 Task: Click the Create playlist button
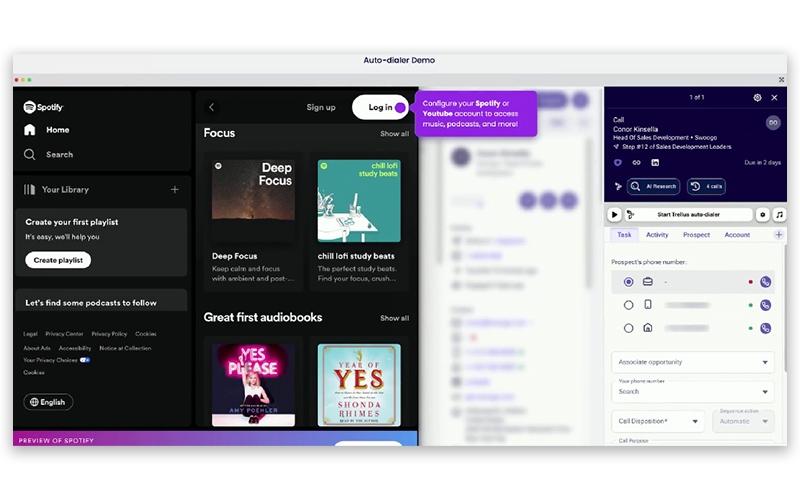[58, 260]
